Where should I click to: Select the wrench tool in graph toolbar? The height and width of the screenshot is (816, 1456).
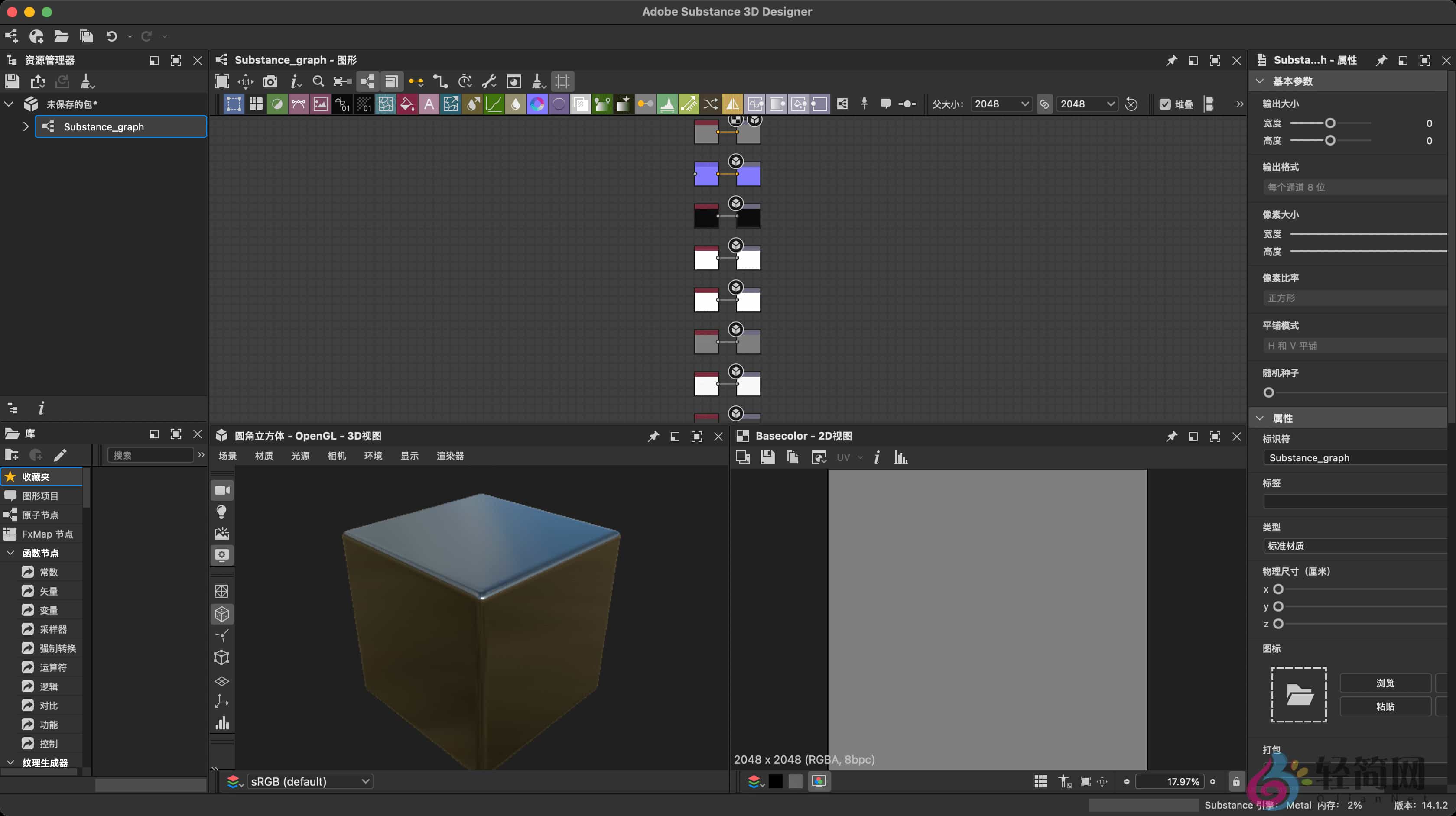[489, 81]
